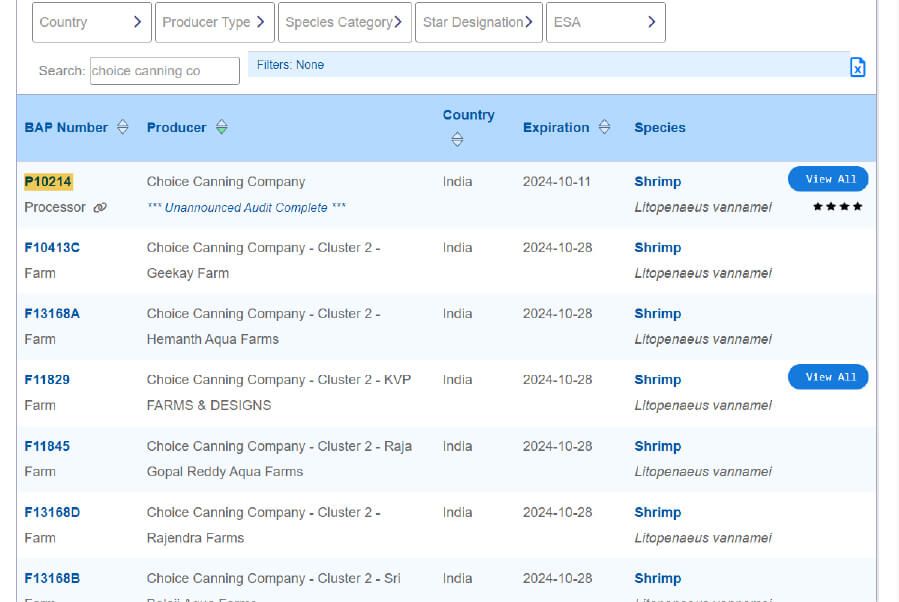Click the Species column header
The width and height of the screenshot is (899, 602).
[x=660, y=127]
